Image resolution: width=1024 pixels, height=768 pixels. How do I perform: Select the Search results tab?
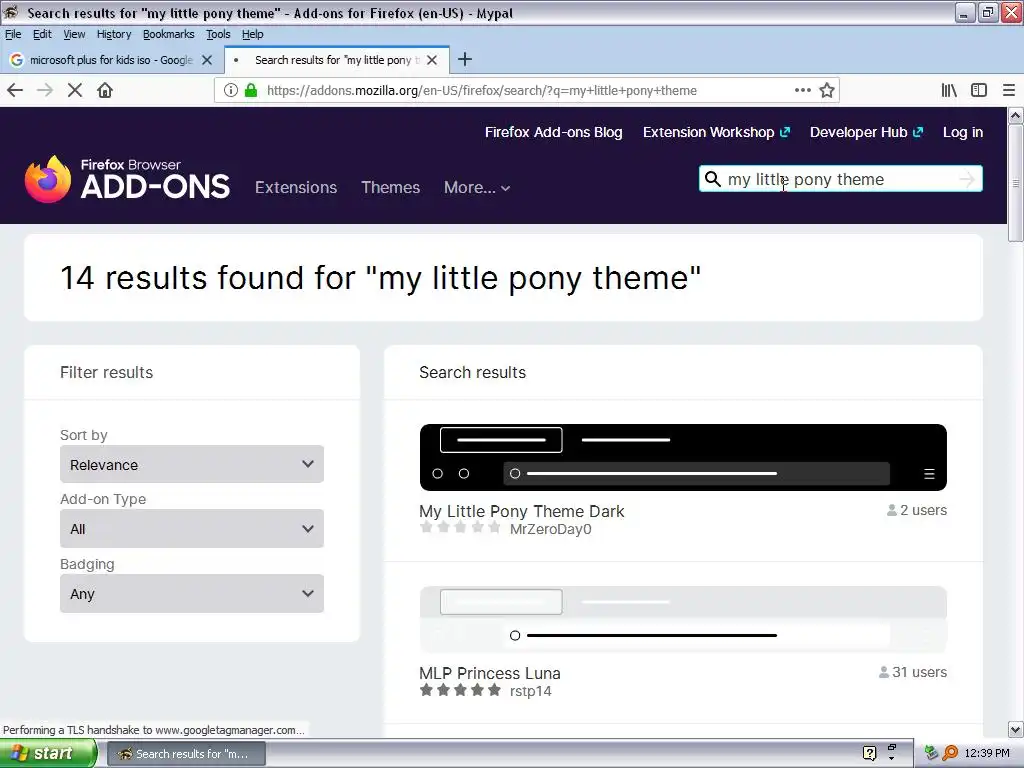336,60
